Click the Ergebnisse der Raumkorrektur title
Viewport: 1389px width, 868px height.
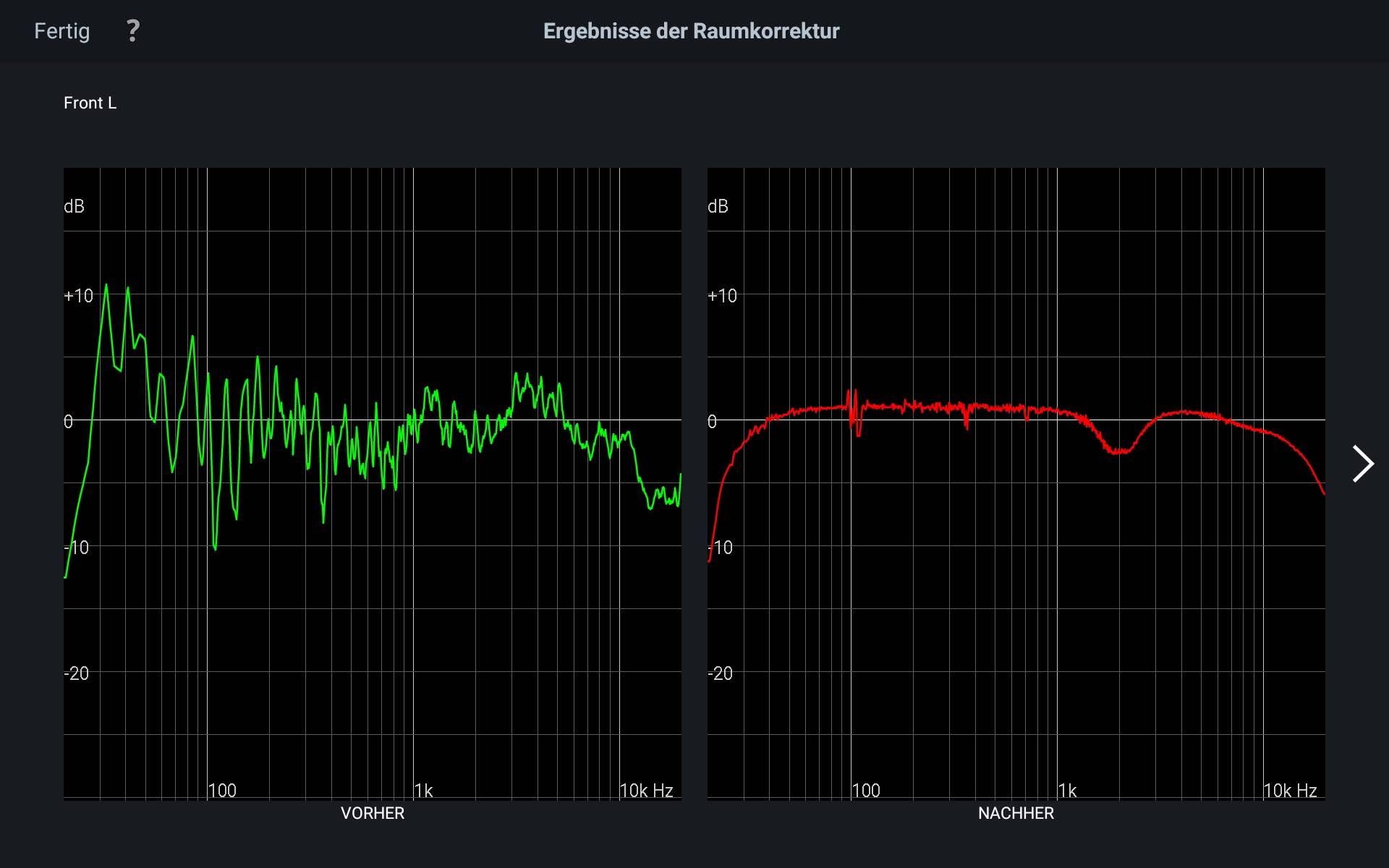(691, 31)
